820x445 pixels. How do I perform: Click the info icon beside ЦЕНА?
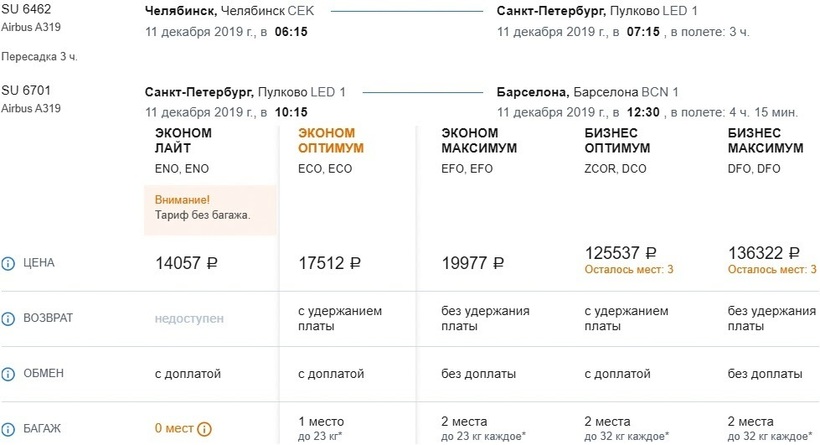click(8, 264)
